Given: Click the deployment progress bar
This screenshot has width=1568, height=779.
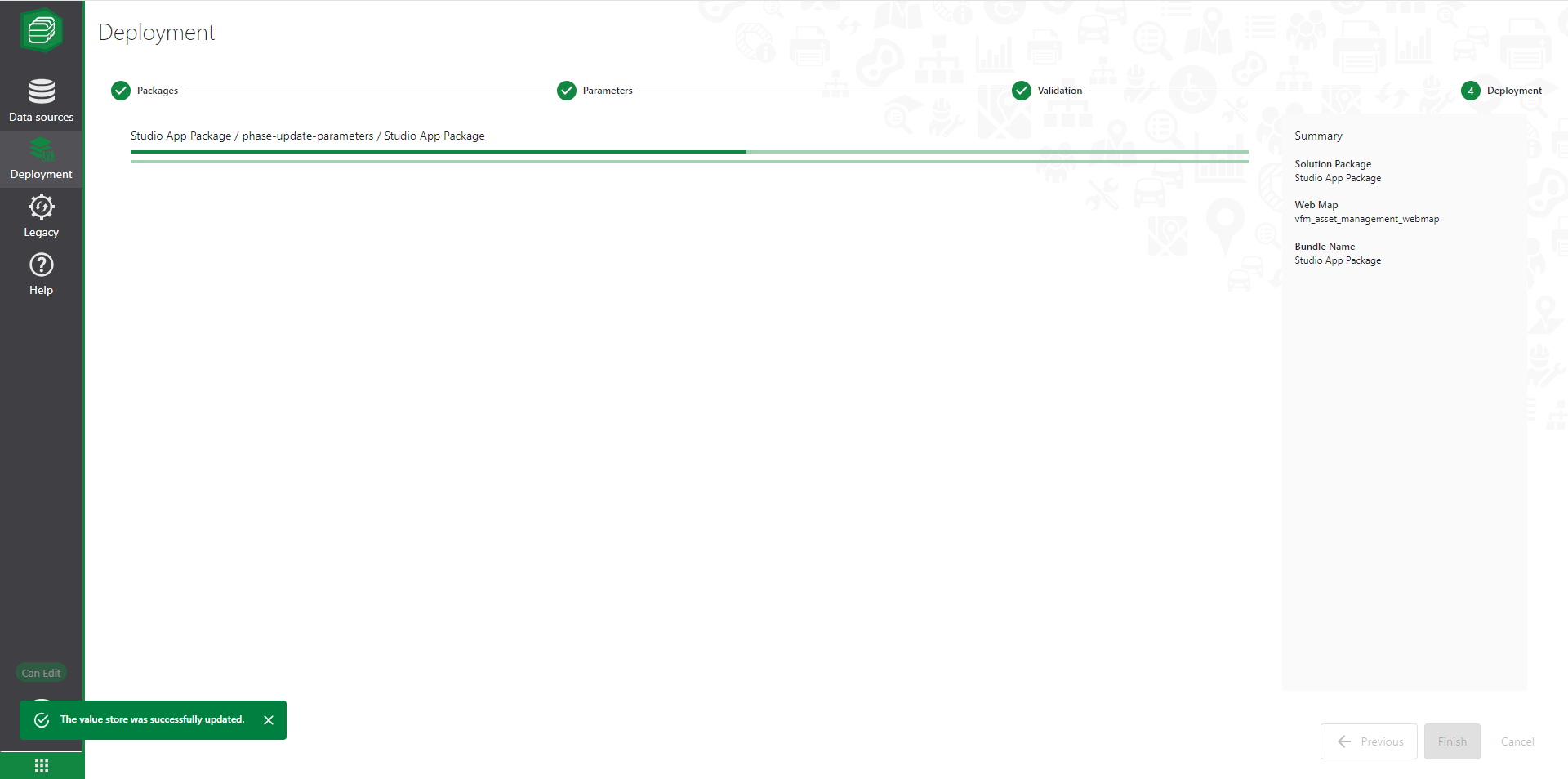Looking at the screenshot, I should [x=689, y=153].
